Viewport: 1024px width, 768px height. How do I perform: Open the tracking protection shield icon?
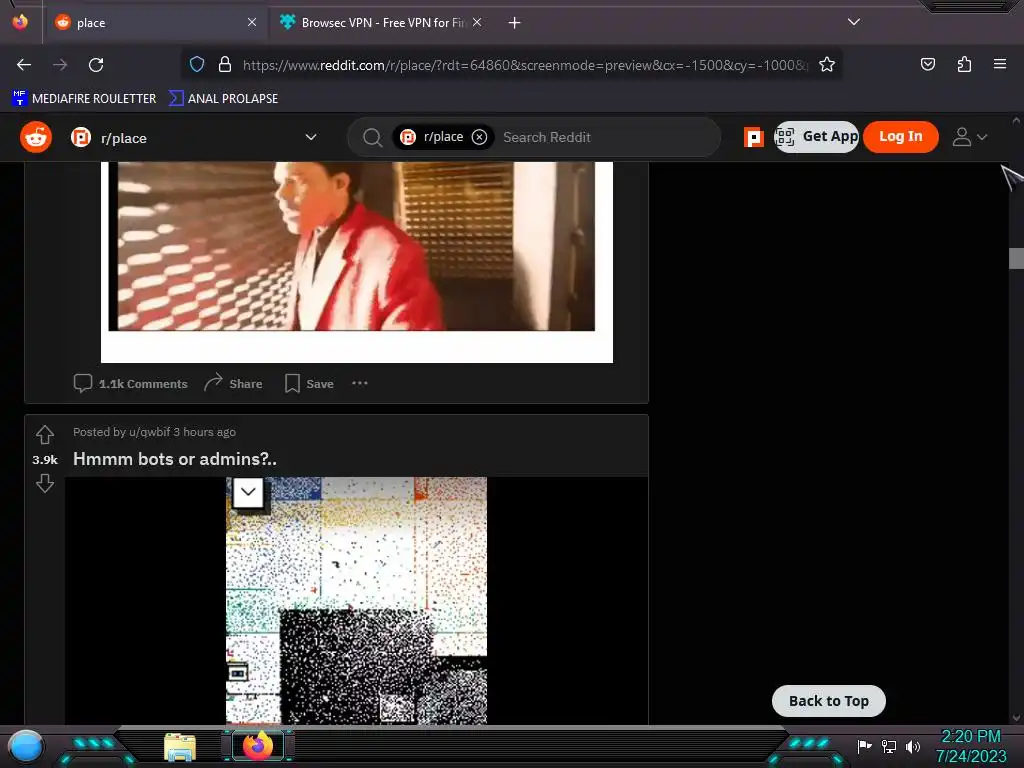(x=197, y=64)
